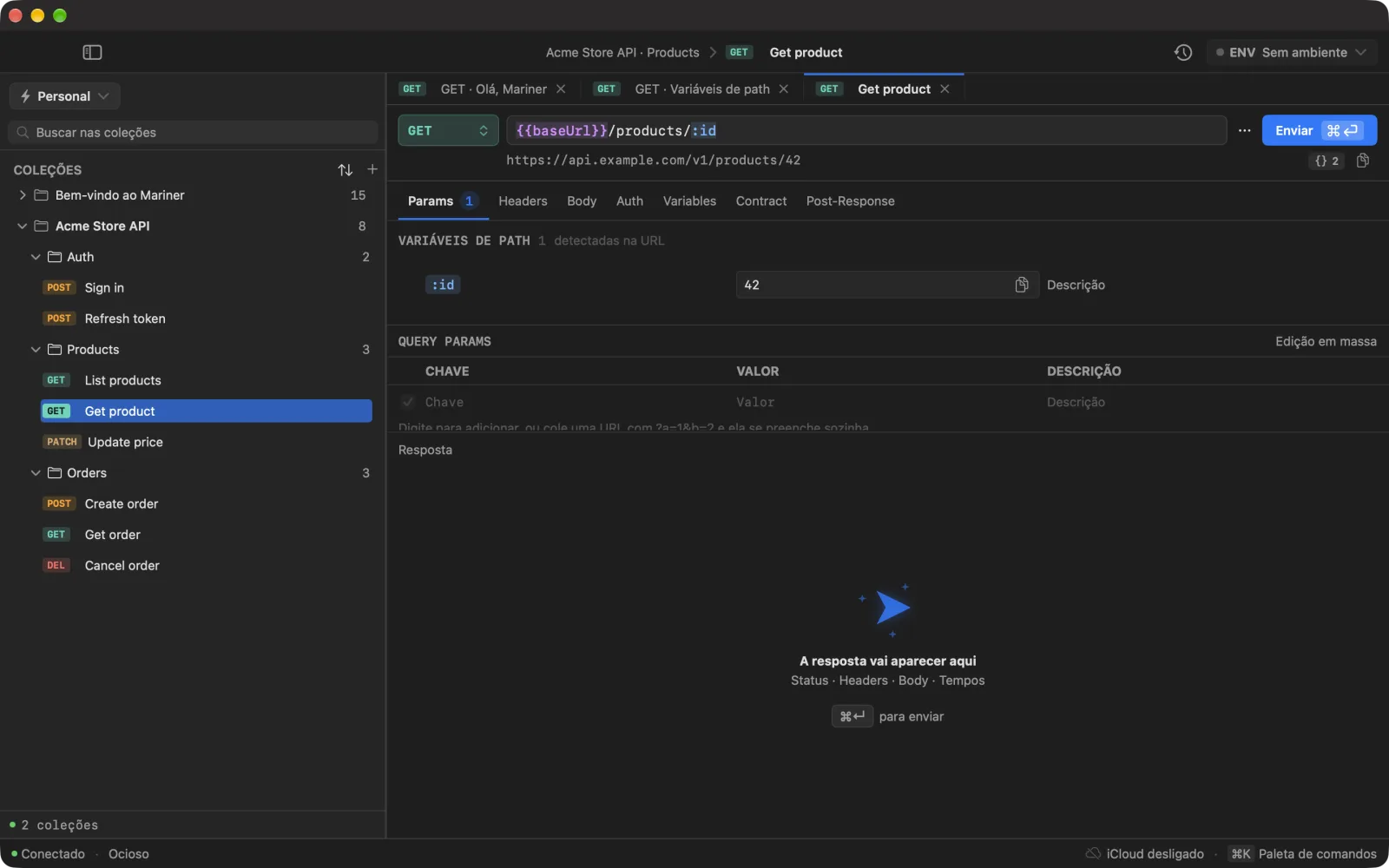Screen dimensions: 1389x868
Task: Click the Products breadcrumb in title bar
Action: coord(673,52)
